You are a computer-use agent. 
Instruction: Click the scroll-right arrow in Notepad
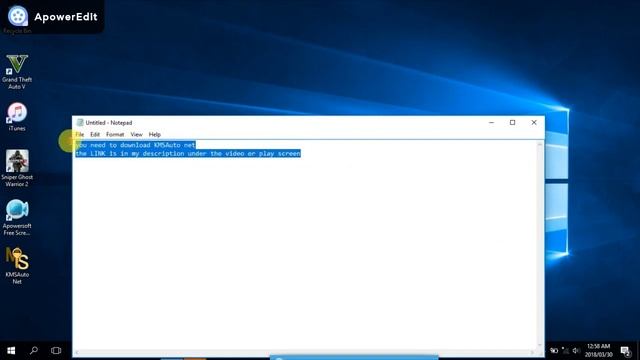click(x=532, y=353)
